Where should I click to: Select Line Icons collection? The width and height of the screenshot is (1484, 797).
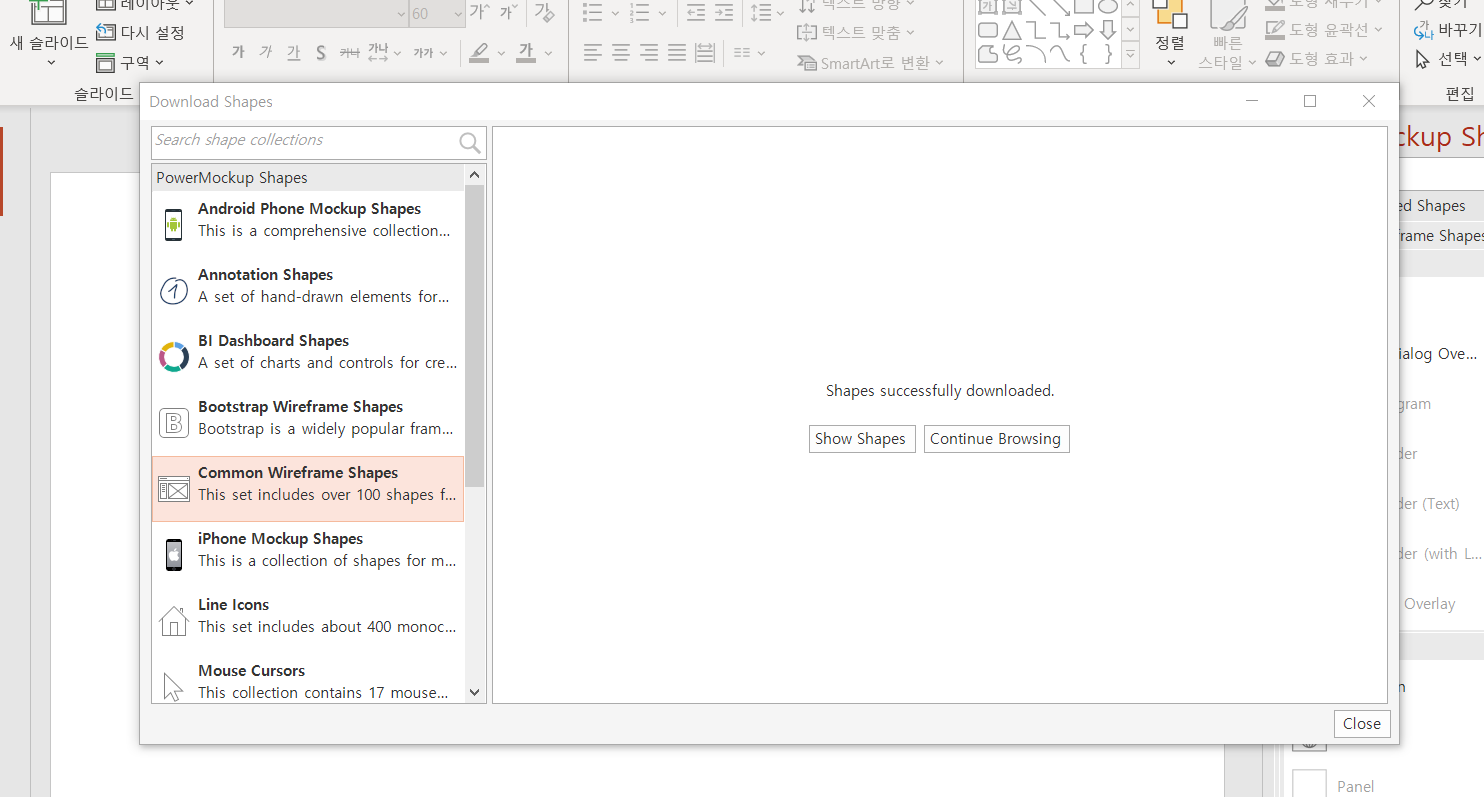(308, 621)
